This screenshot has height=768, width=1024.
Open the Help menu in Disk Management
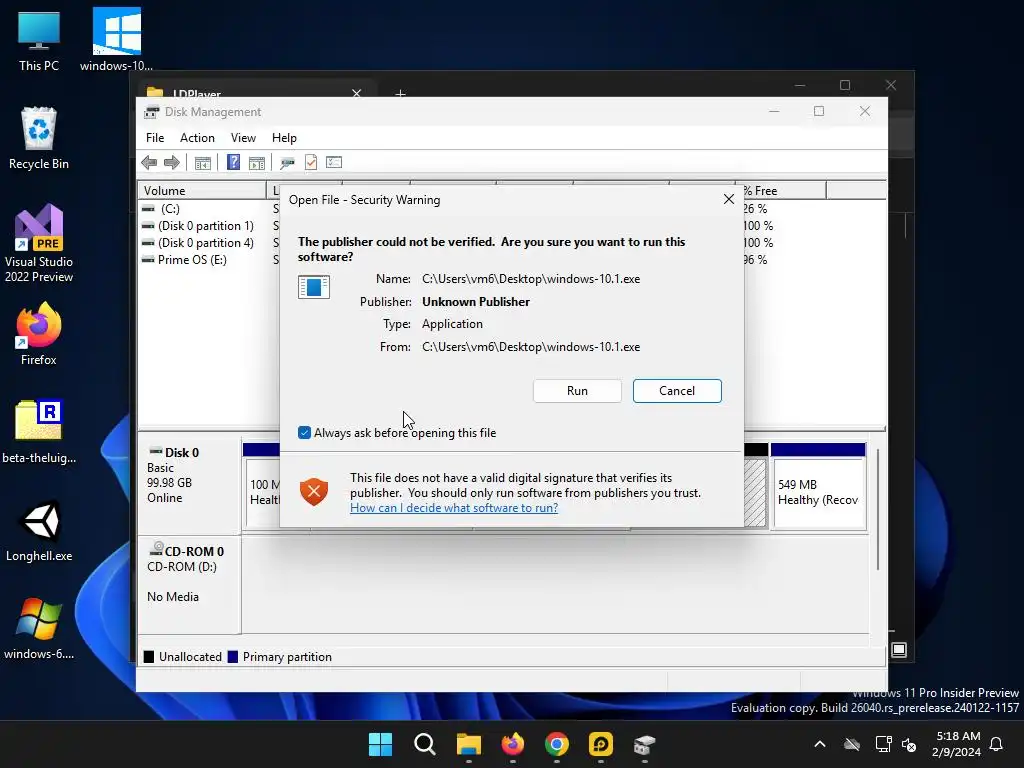pyautogui.click(x=284, y=138)
